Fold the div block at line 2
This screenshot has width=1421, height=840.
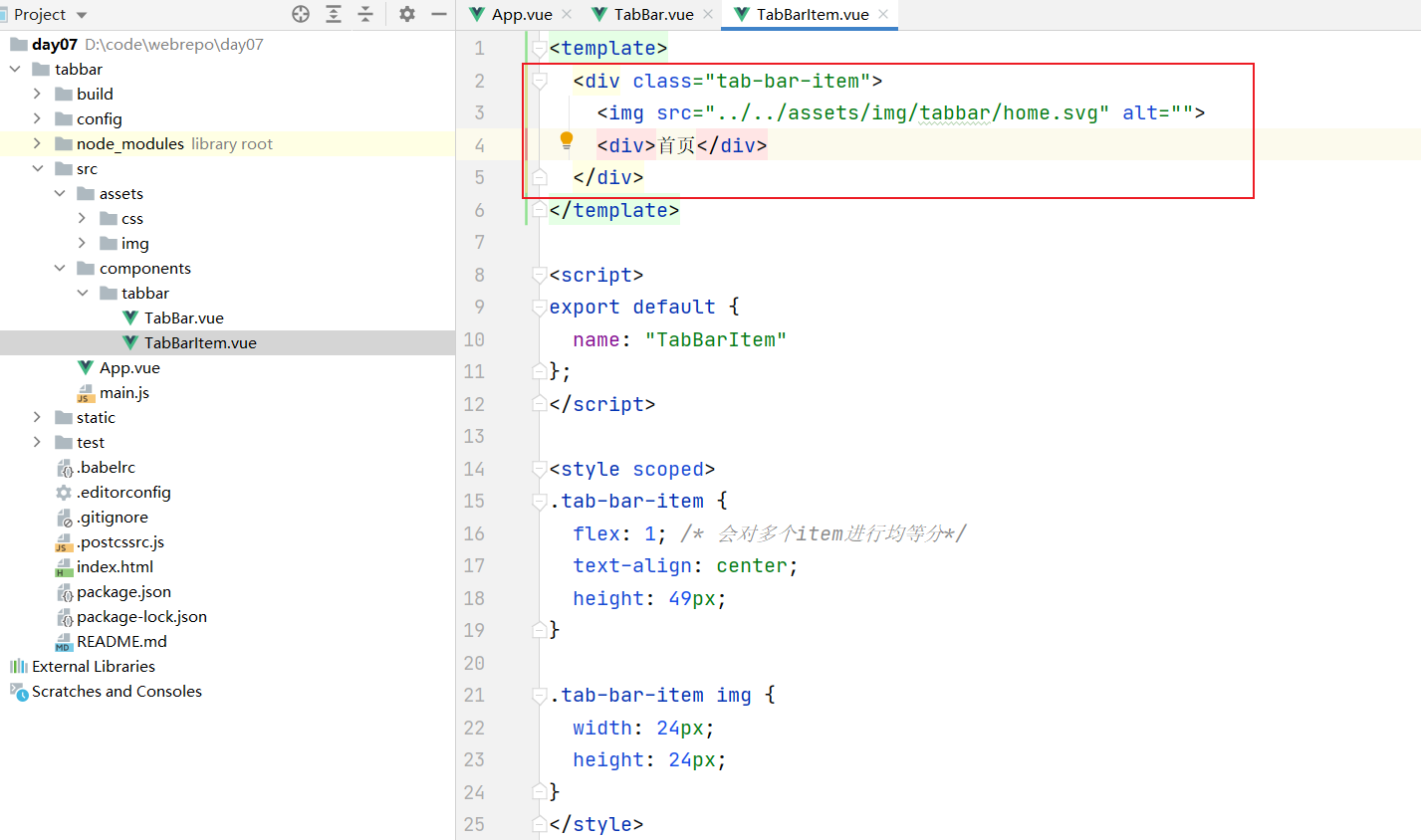tap(539, 81)
